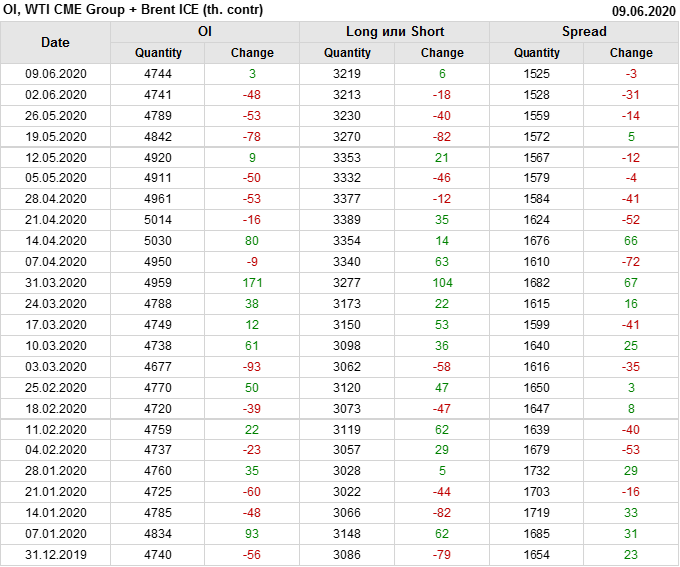
Task: Click the Change subheader under Spread
Action: pyautogui.click(x=631, y=53)
